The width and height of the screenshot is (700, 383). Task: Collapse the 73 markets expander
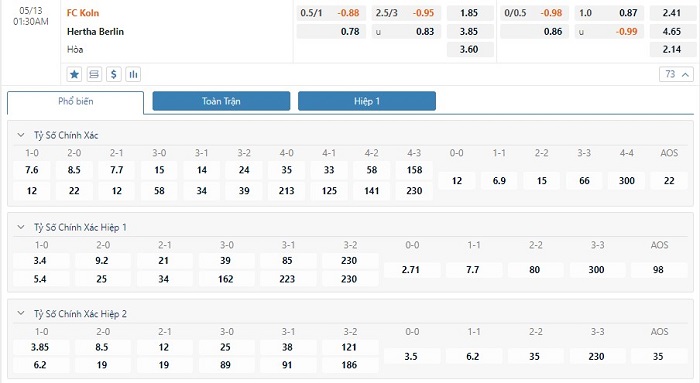[676, 74]
